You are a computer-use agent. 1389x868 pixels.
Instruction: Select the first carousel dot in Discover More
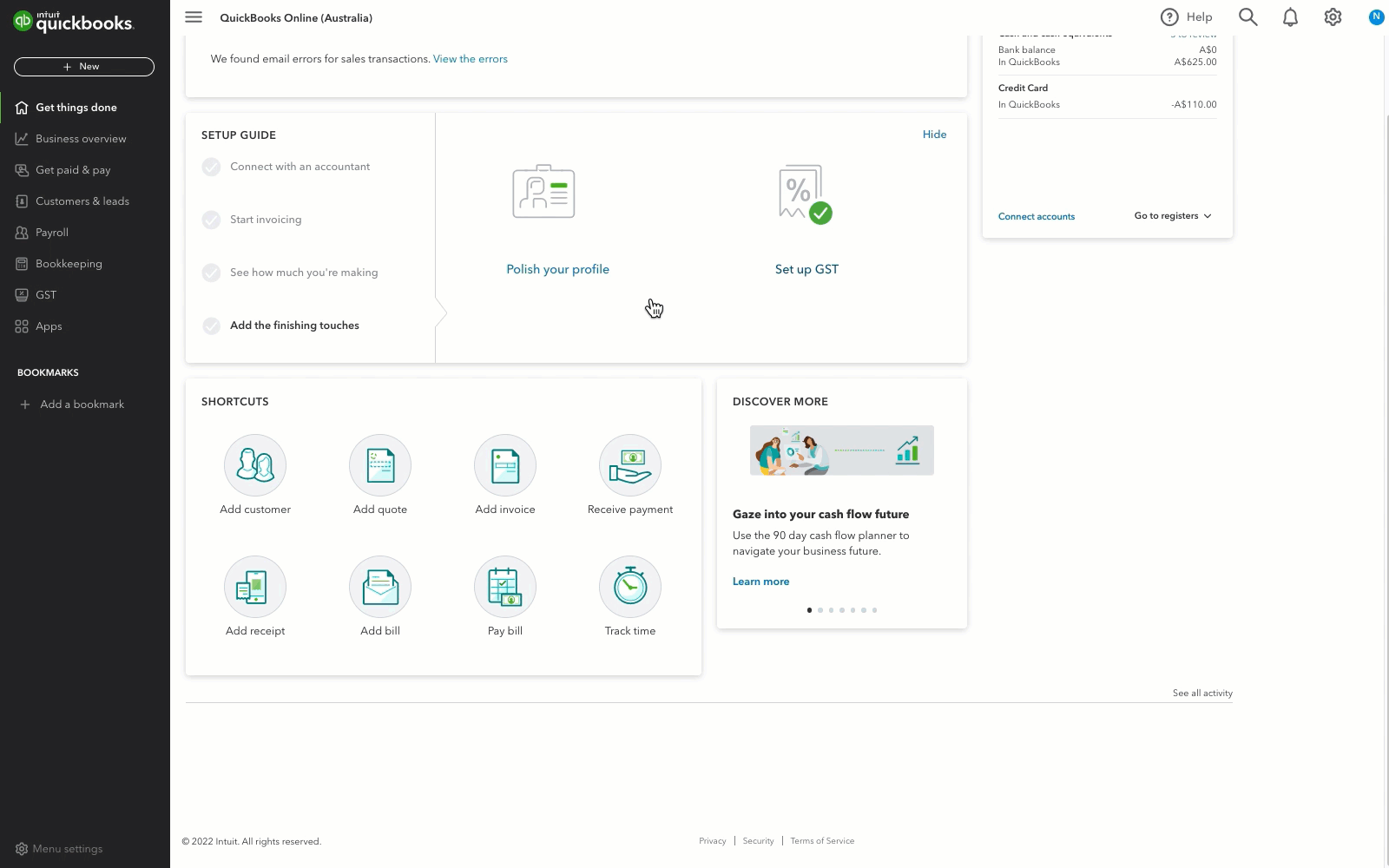pos(809,610)
